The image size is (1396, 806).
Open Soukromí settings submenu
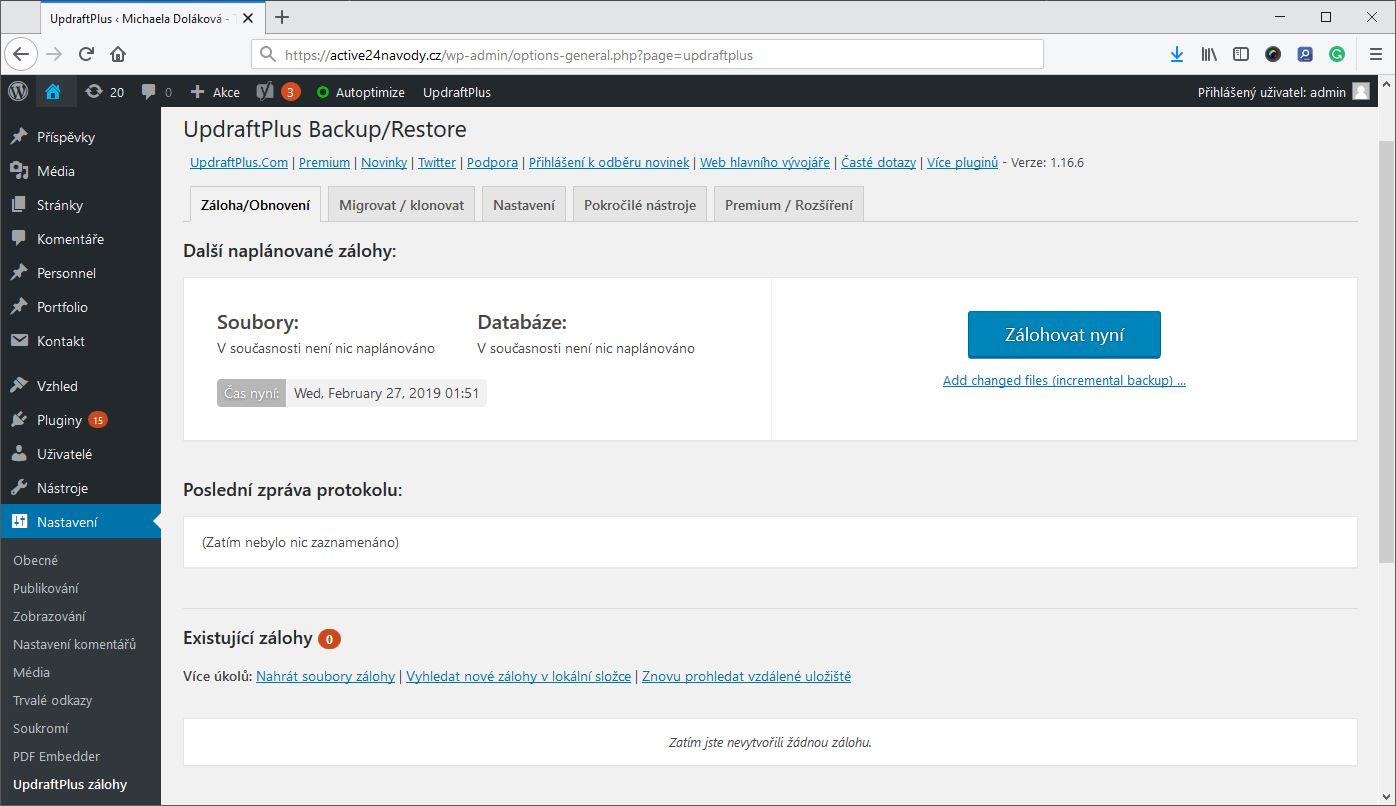[x=41, y=728]
